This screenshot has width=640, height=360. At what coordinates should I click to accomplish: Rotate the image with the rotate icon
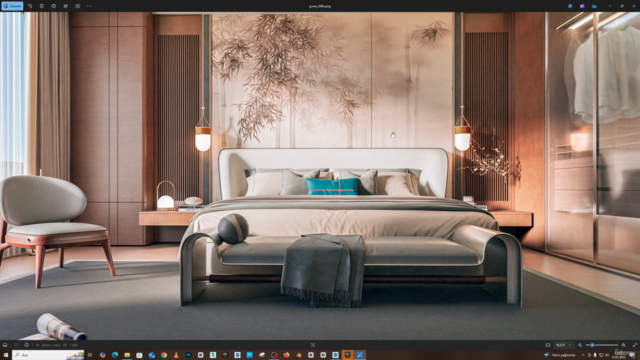[x=30, y=6]
